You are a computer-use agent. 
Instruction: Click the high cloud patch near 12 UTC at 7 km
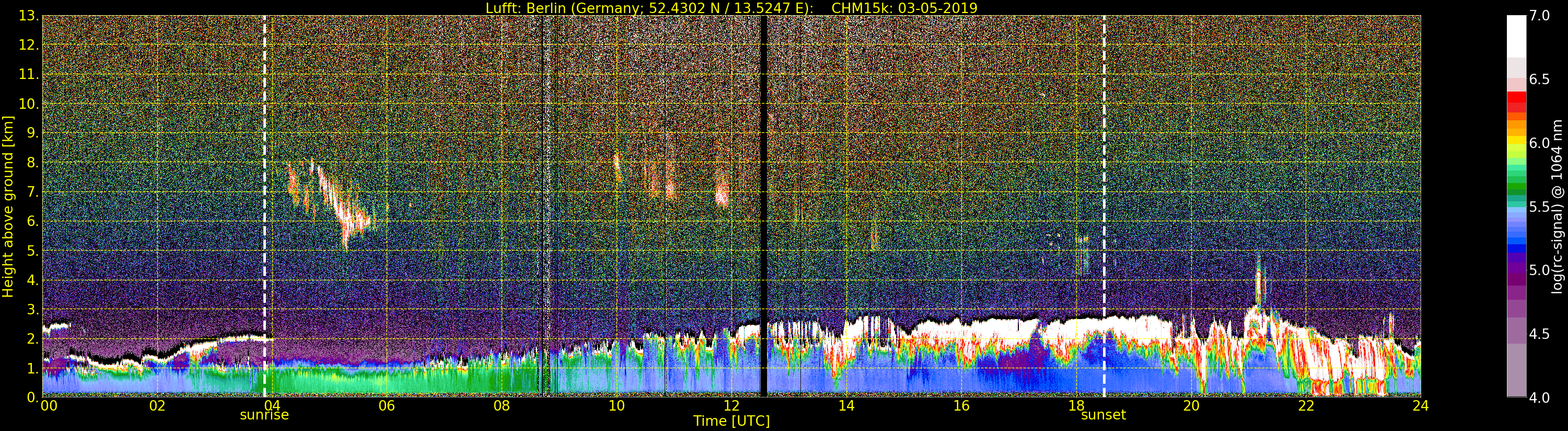click(x=722, y=192)
